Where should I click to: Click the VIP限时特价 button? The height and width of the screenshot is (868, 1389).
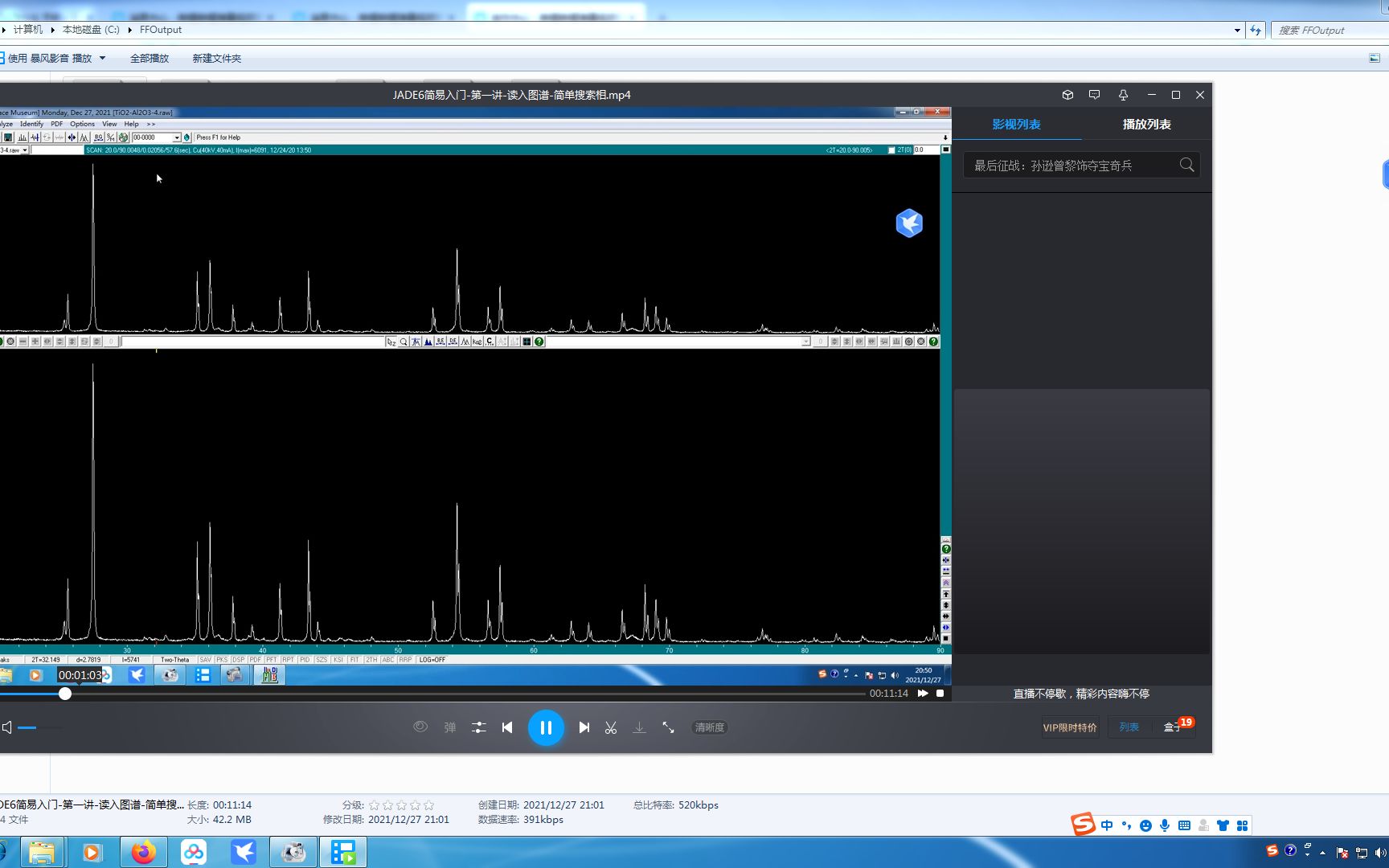1070,727
